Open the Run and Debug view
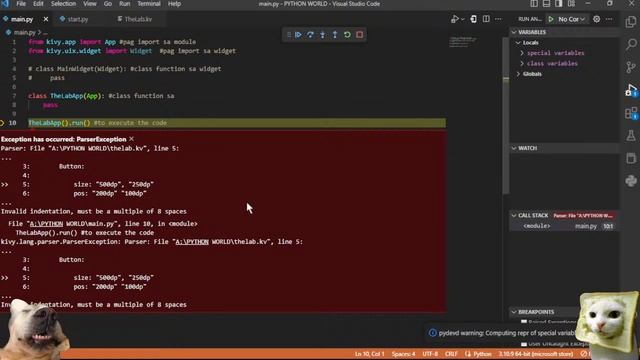The height and width of the screenshot is (360, 640). 631,90
